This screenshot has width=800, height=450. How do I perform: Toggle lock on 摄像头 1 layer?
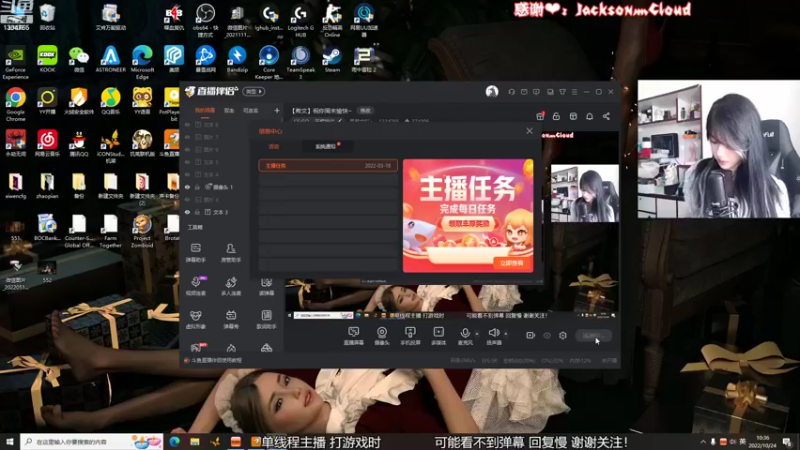pos(197,187)
